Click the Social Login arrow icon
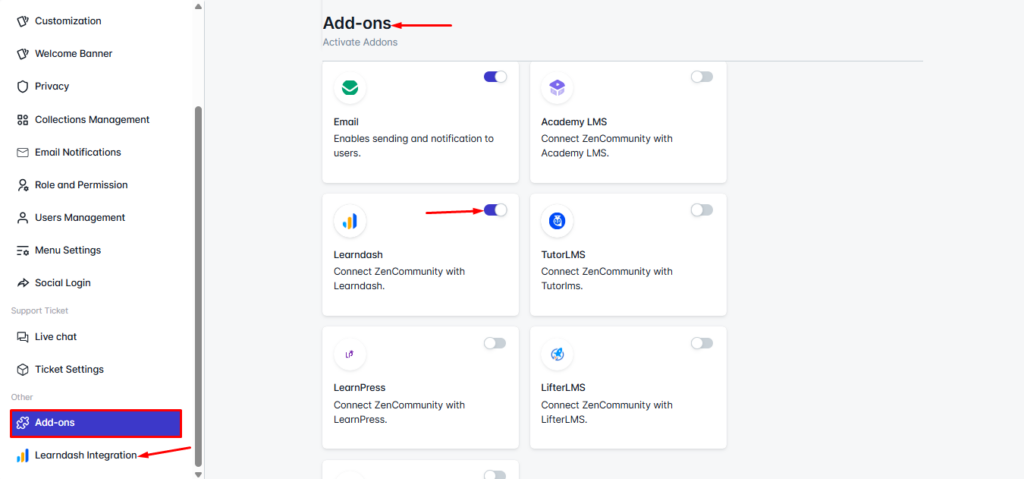 pyautogui.click(x=23, y=283)
